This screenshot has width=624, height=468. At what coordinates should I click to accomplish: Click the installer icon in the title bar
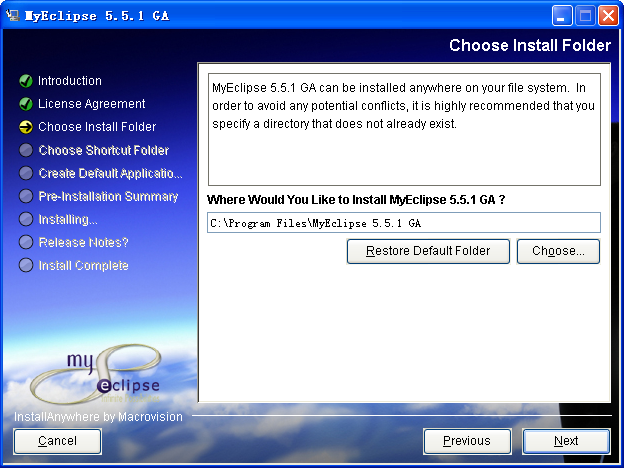(12, 16)
